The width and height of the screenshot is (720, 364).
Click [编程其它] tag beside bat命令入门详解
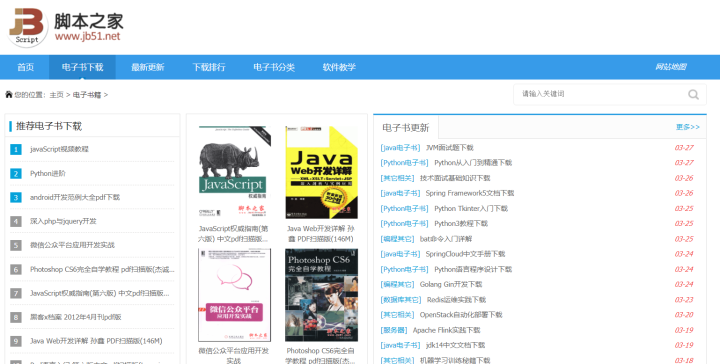(397, 239)
